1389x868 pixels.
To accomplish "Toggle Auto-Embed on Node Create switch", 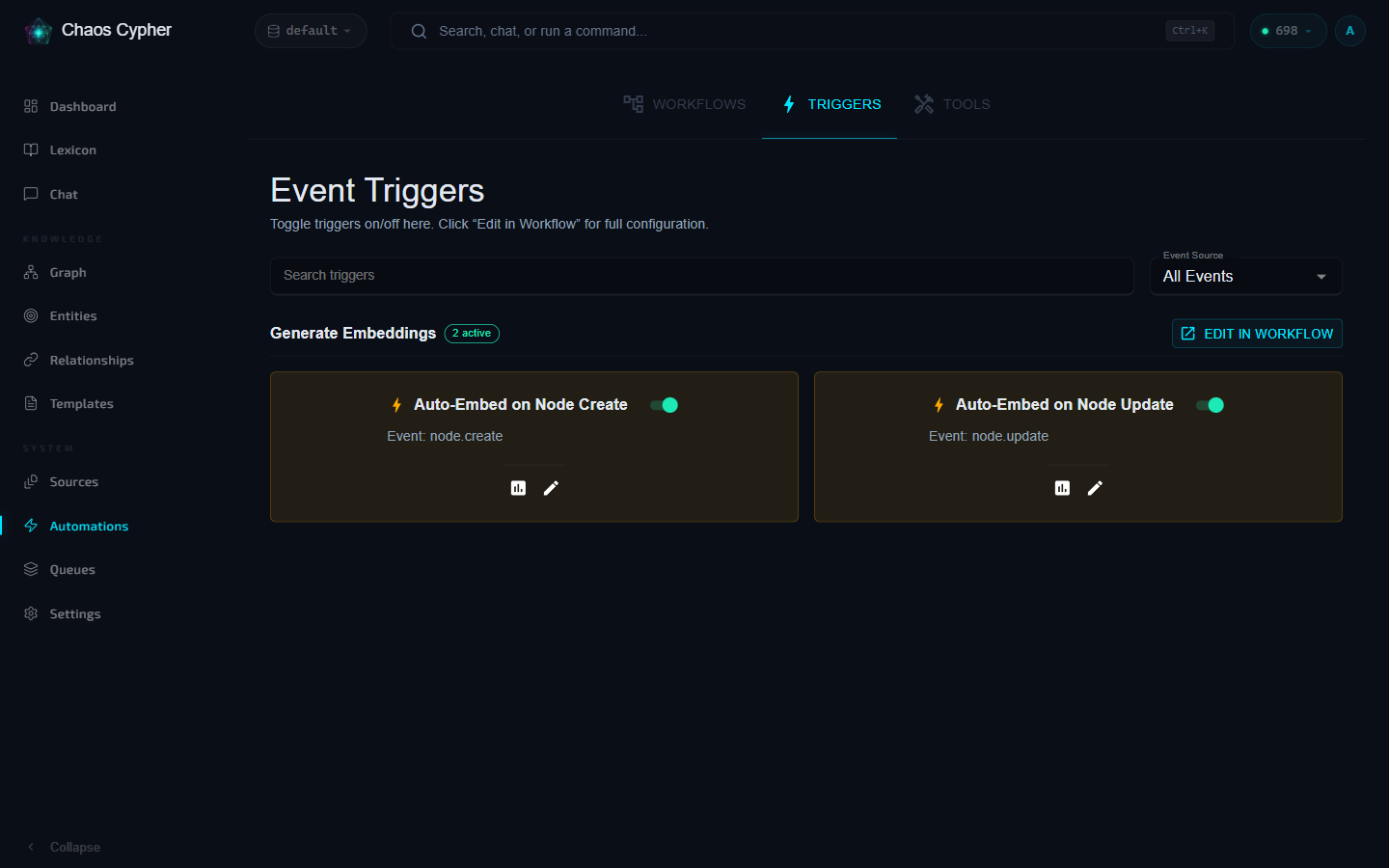I will (x=665, y=405).
